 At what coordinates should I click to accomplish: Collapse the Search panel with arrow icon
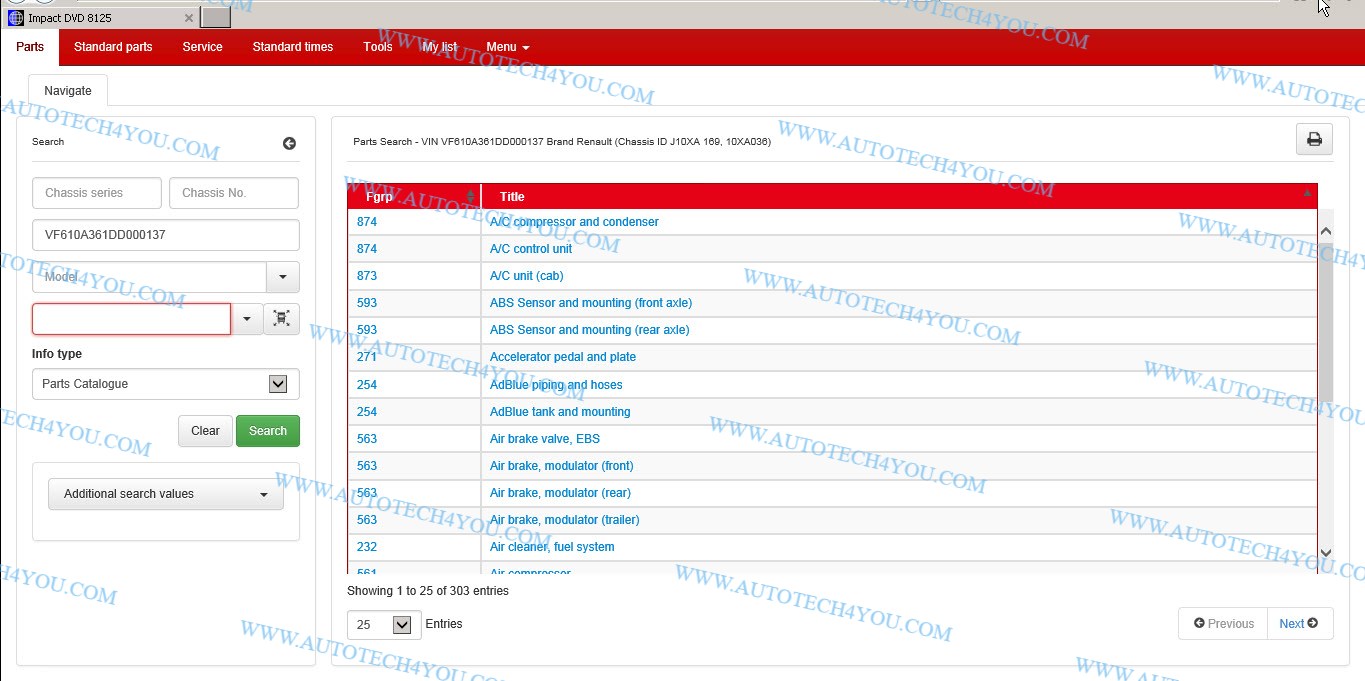pos(289,143)
